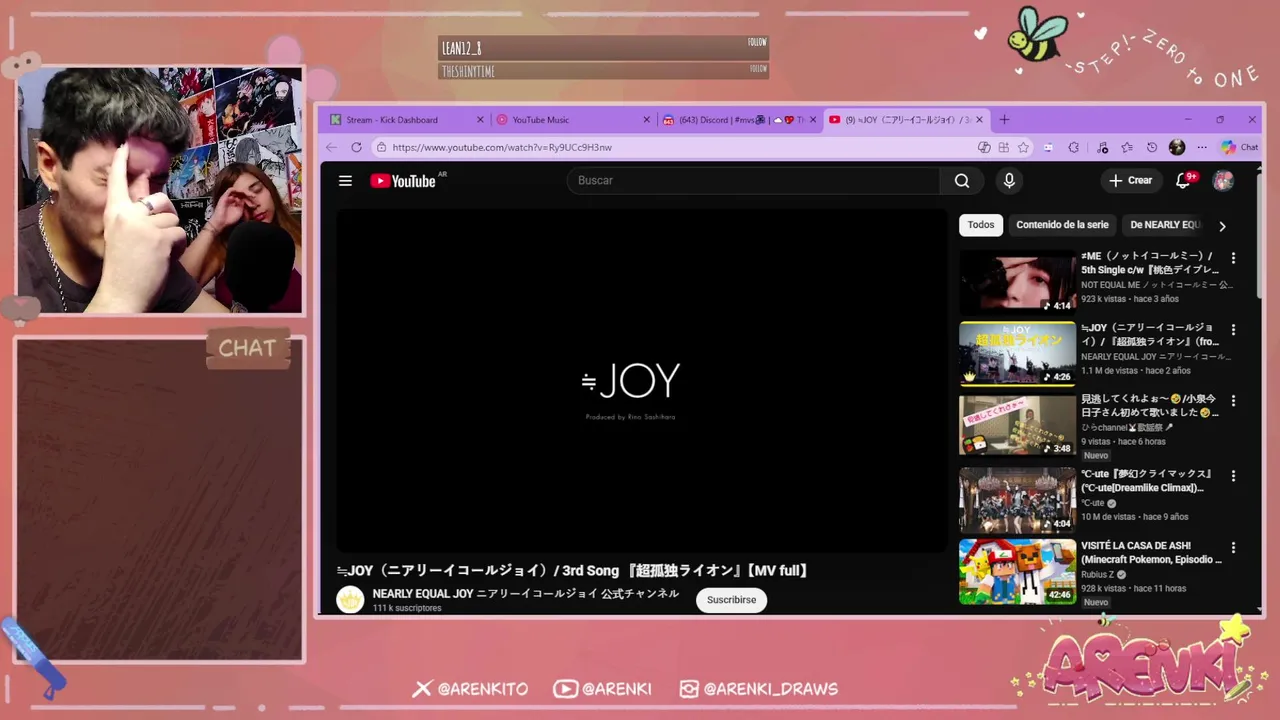This screenshot has width=1280, height=720.
Task: Click the °C-ute channel name
Action: [x=1092, y=503]
